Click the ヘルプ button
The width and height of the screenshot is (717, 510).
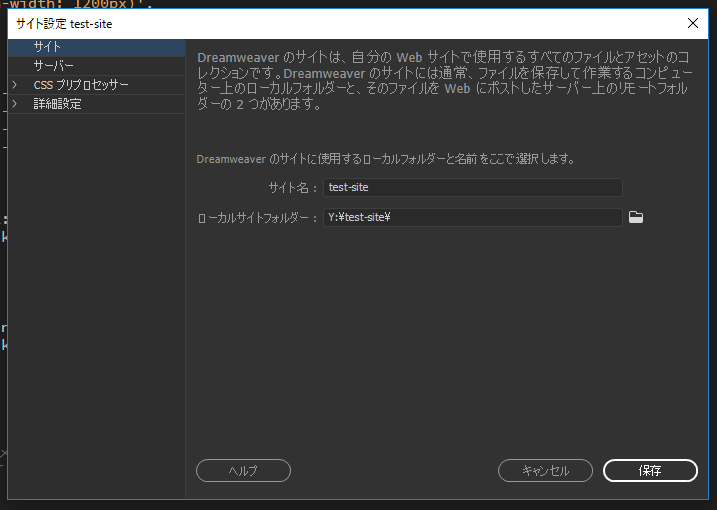click(x=243, y=470)
